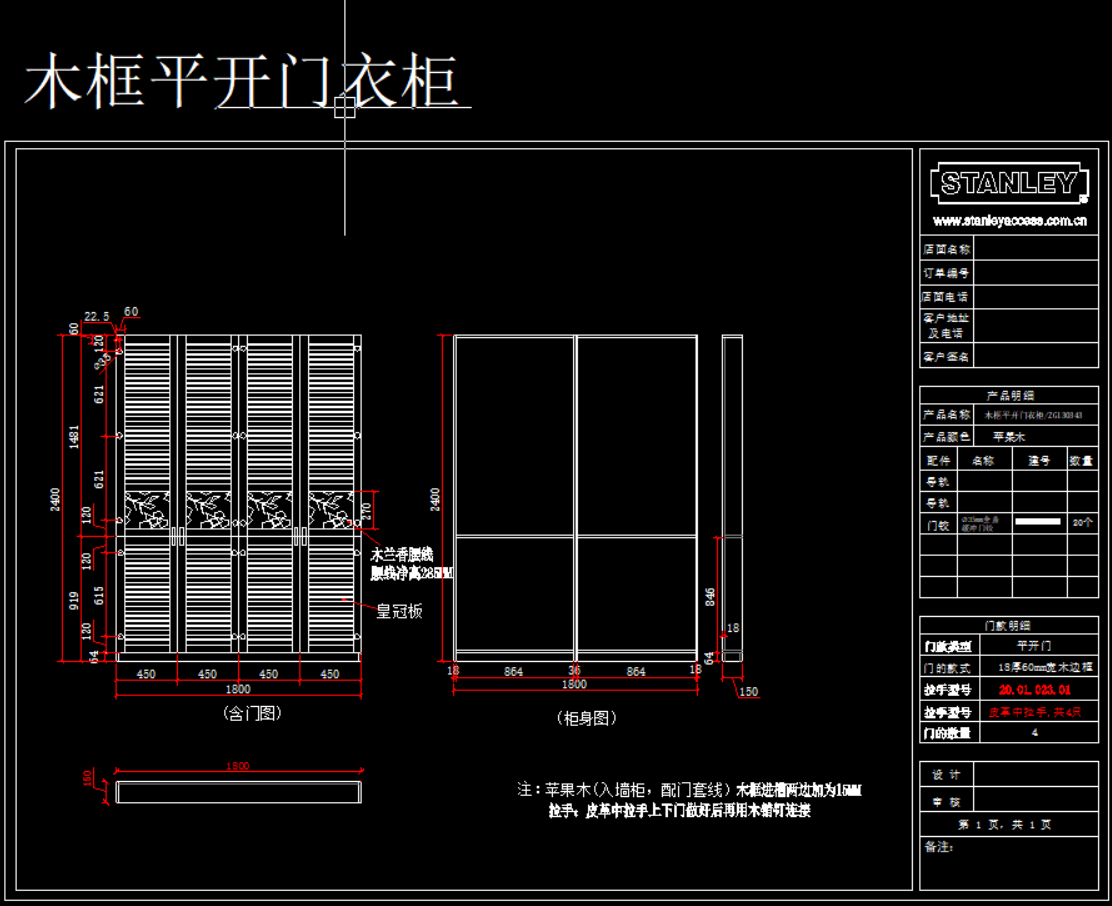Select the drawing title 木框平开门衣柜

[241, 80]
